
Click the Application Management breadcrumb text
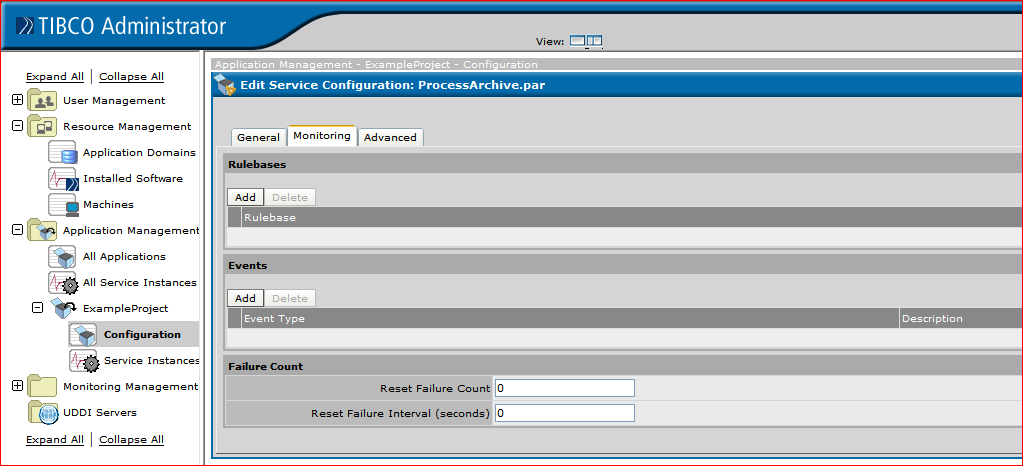283,65
